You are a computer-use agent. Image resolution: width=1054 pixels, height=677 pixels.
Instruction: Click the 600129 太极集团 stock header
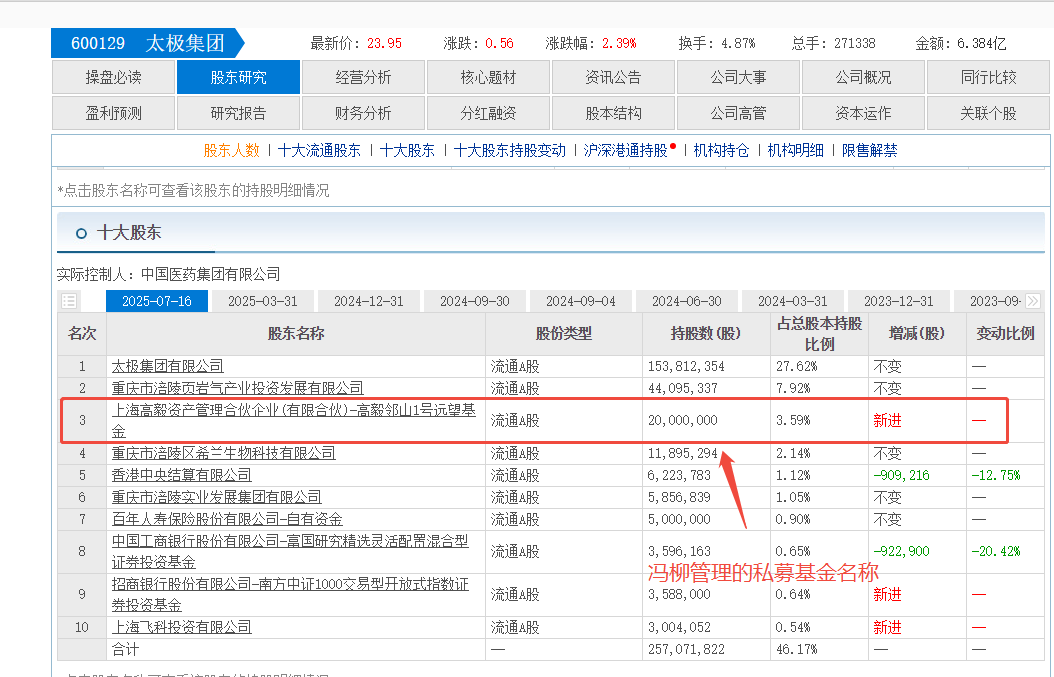(148, 44)
